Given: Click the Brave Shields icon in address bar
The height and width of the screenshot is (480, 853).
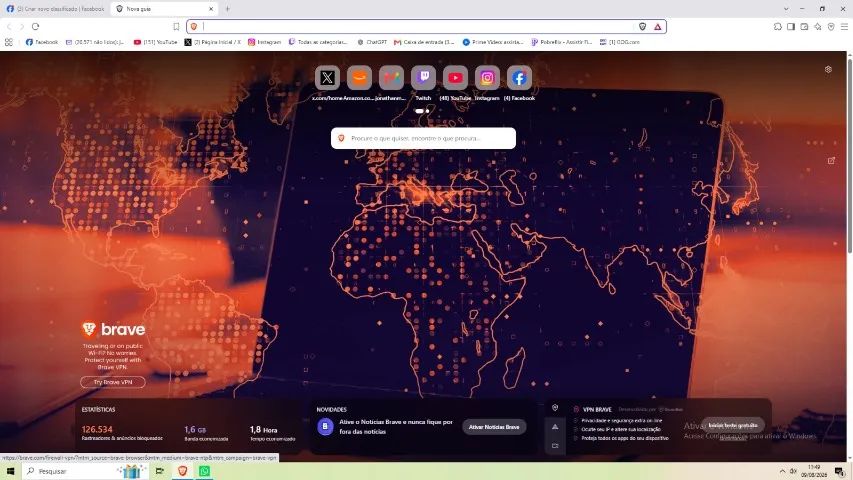Looking at the screenshot, I should (642, 26).
